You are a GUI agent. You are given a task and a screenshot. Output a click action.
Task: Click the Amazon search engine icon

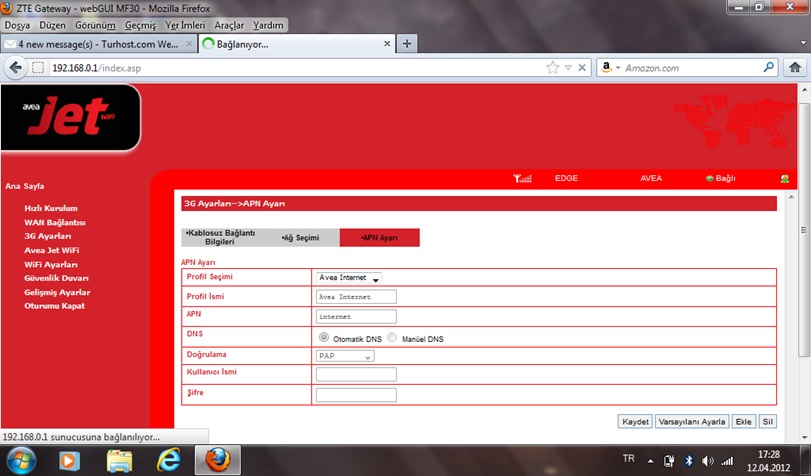[607, 67]
